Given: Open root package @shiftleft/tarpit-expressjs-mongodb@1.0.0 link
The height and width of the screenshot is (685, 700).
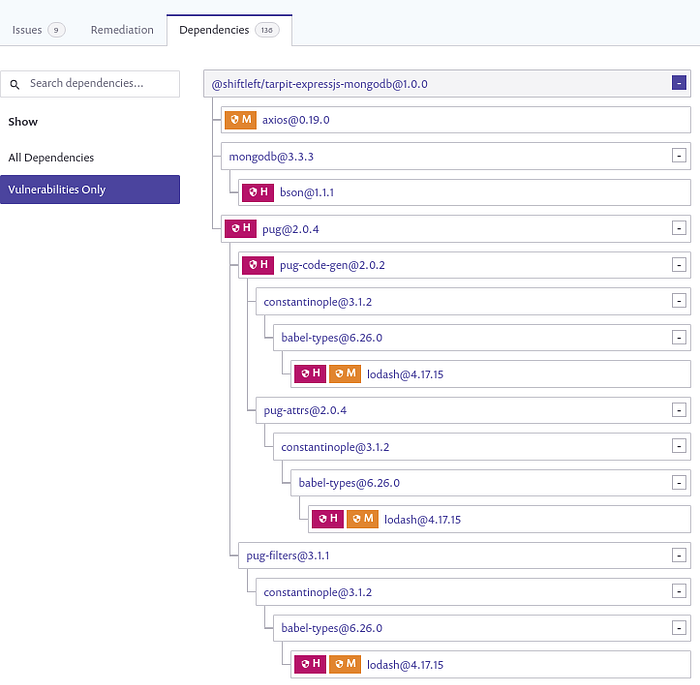Looking at the screenshot, I should [319, 84].
